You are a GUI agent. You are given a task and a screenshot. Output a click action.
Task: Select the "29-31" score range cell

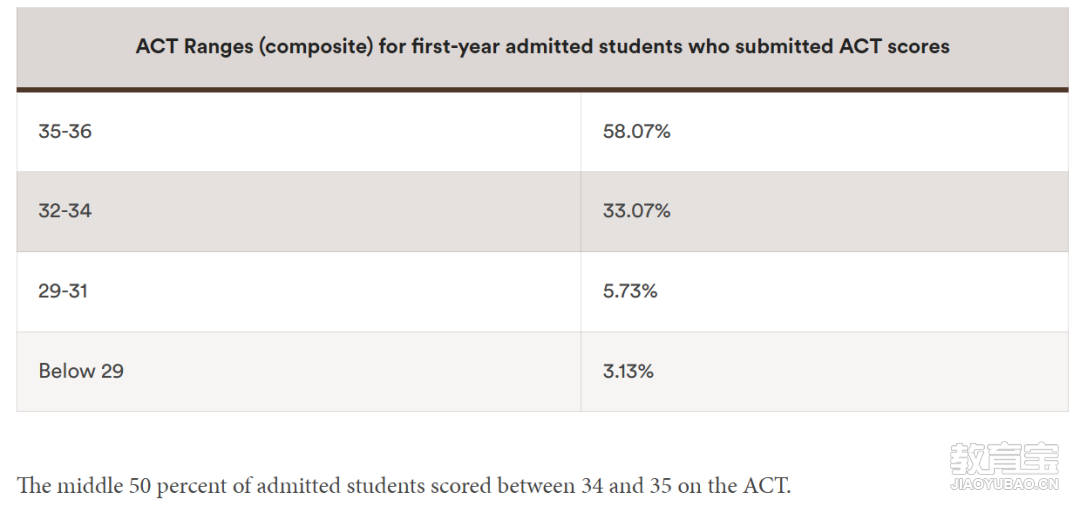click(x=63, y=291)
